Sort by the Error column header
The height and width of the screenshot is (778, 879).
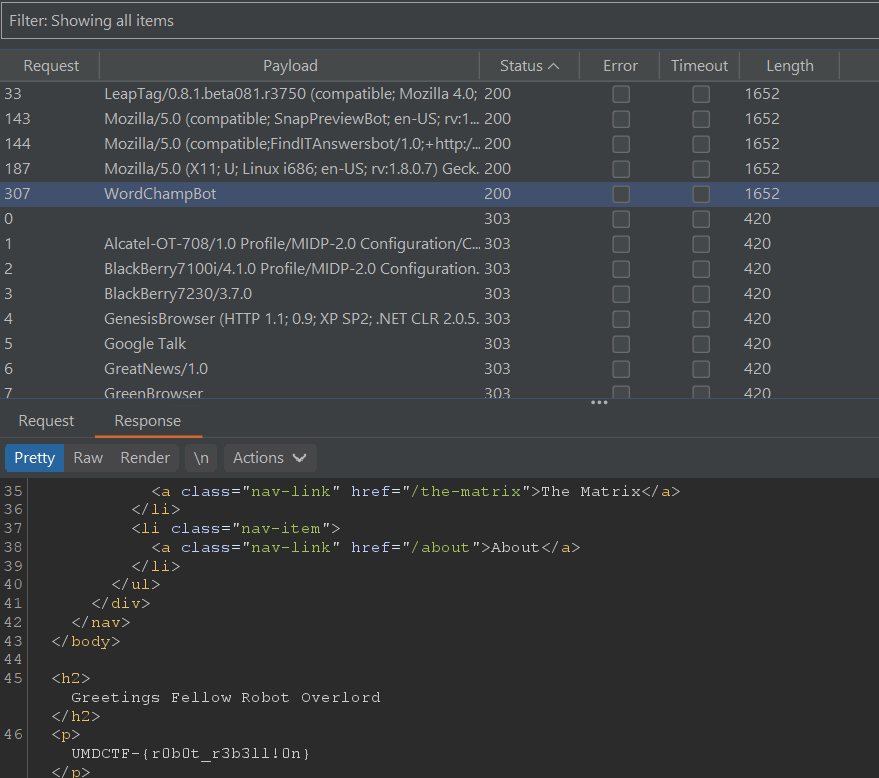(x=620, y=66)
